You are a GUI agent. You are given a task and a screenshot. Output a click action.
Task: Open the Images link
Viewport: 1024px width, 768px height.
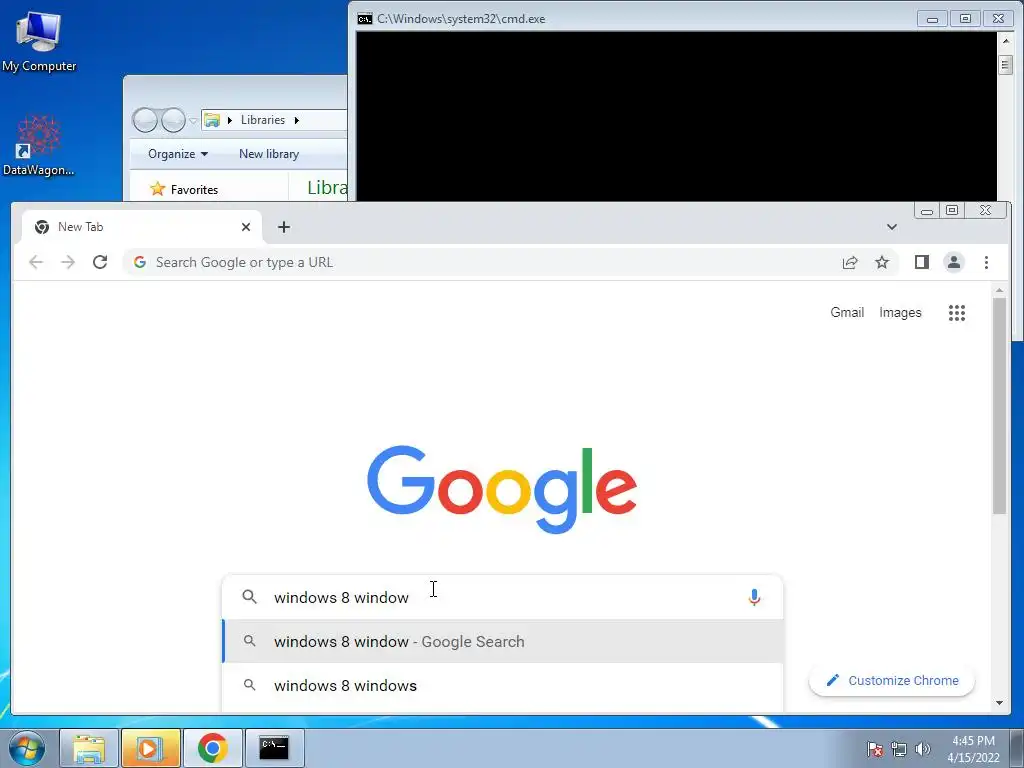900,312
